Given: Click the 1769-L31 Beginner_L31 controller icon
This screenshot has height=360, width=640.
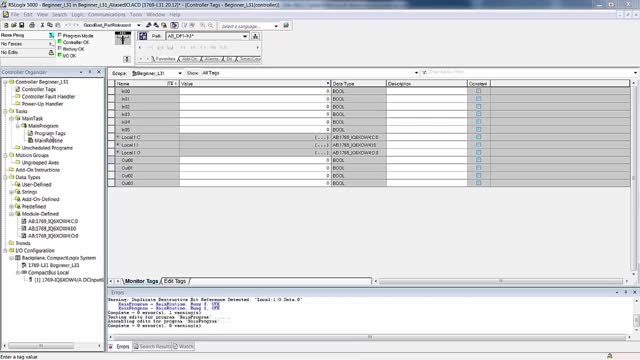Looking at the screenshot, I should (24, 265).
